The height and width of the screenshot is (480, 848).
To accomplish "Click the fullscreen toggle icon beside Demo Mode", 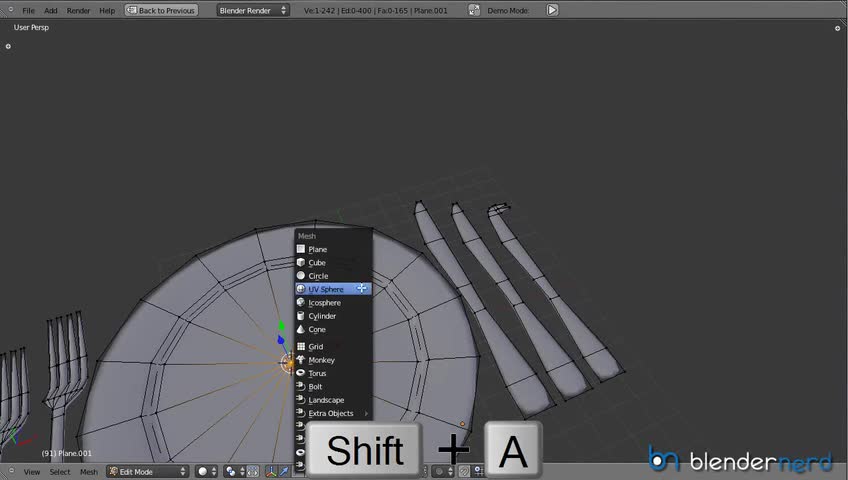I will coord(474,10).
